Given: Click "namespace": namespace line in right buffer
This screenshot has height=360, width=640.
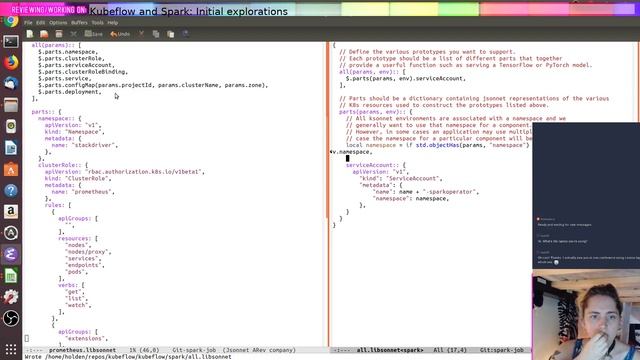Looking at the screenshot, I should [x=411, y=199].
